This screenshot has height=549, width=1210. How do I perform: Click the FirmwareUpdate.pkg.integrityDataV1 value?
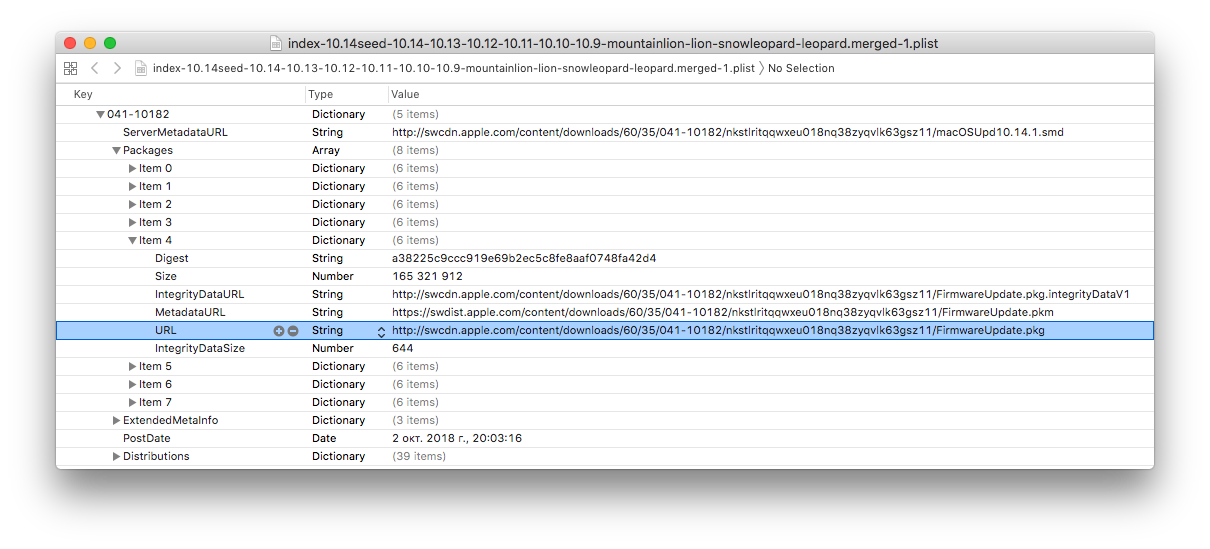click(x=760, y=294)
